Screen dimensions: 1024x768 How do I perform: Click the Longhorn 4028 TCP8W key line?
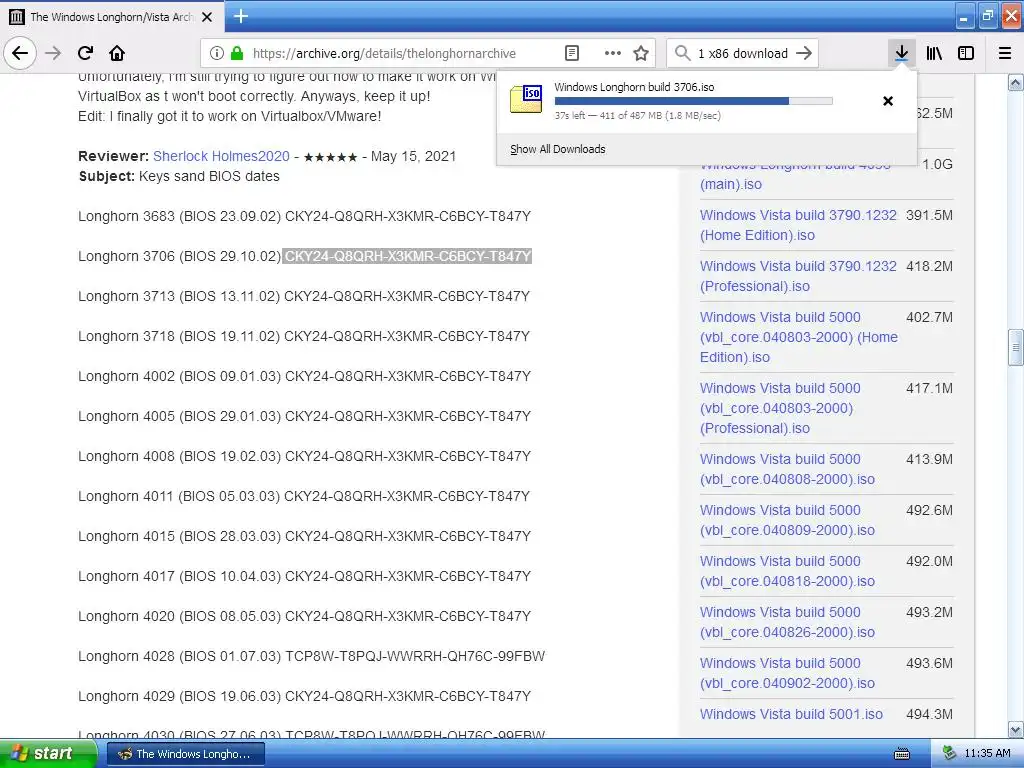point(312,656)
